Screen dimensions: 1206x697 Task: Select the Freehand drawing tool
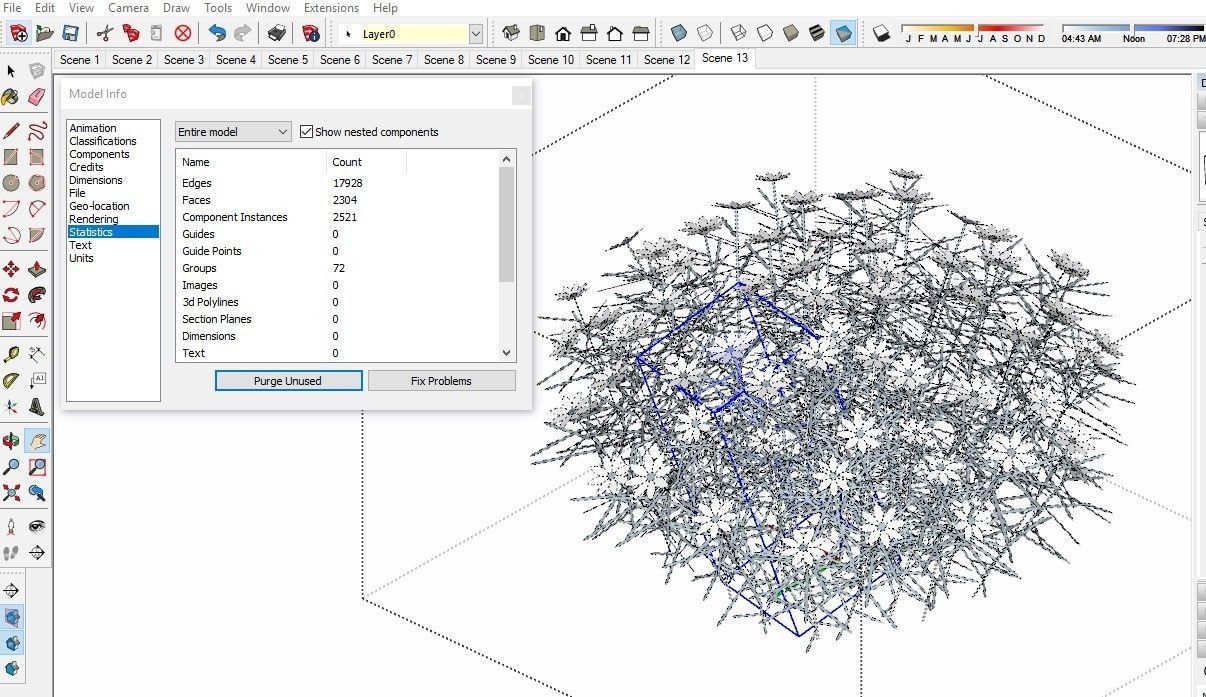click(x=37, y=130)
